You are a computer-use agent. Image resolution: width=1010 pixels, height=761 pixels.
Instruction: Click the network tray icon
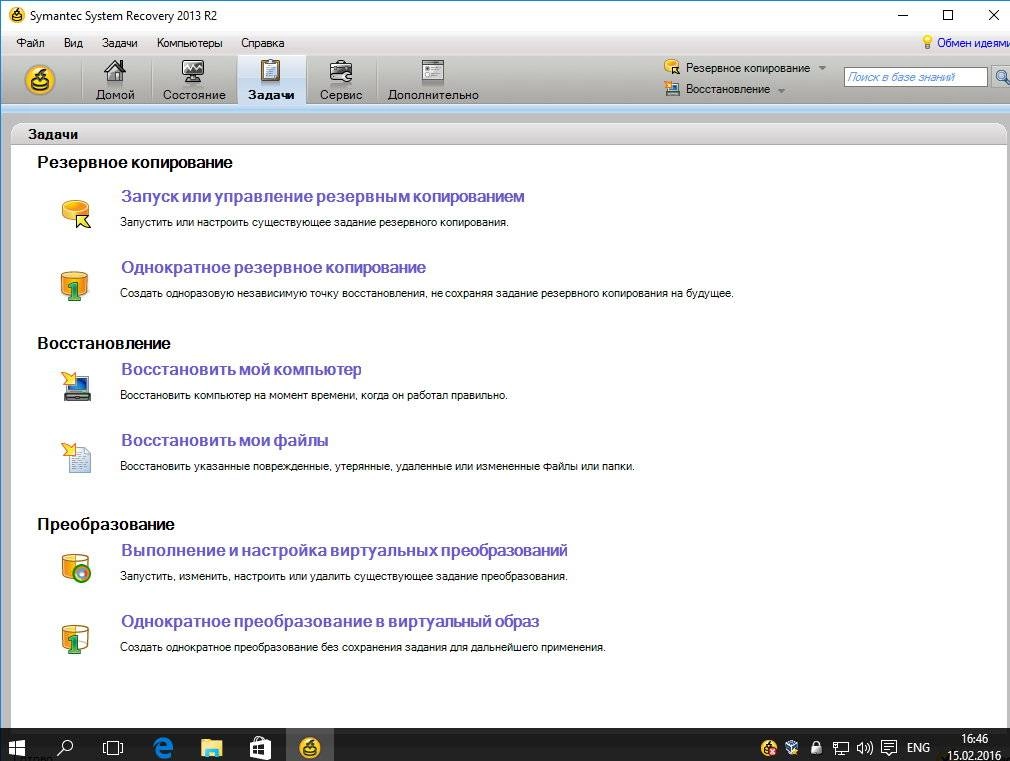tap(841, 747)
